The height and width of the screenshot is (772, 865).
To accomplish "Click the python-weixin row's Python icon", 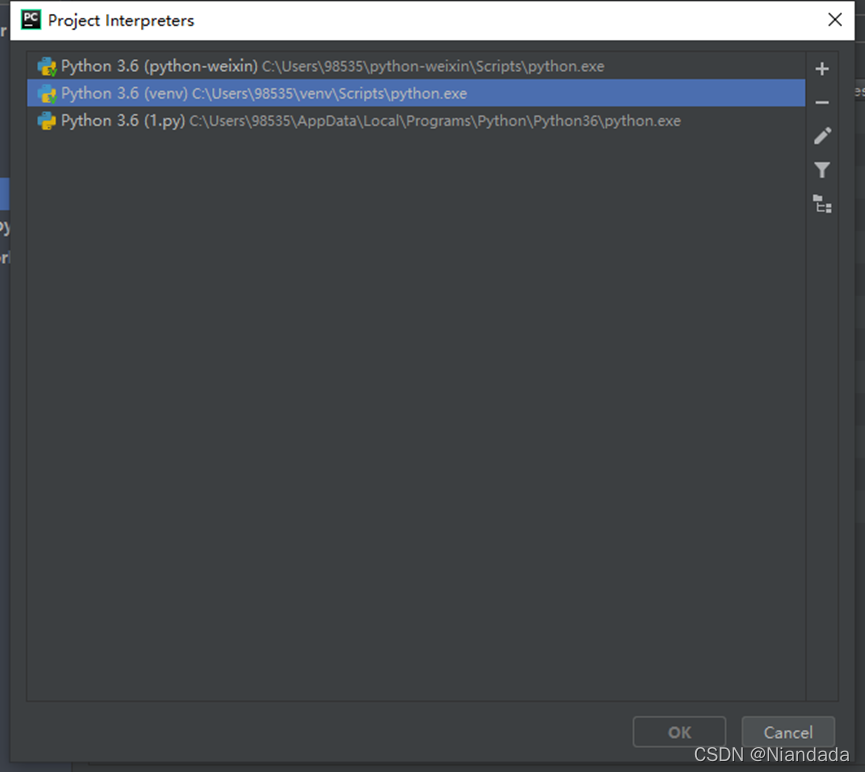I will [47, 67].
